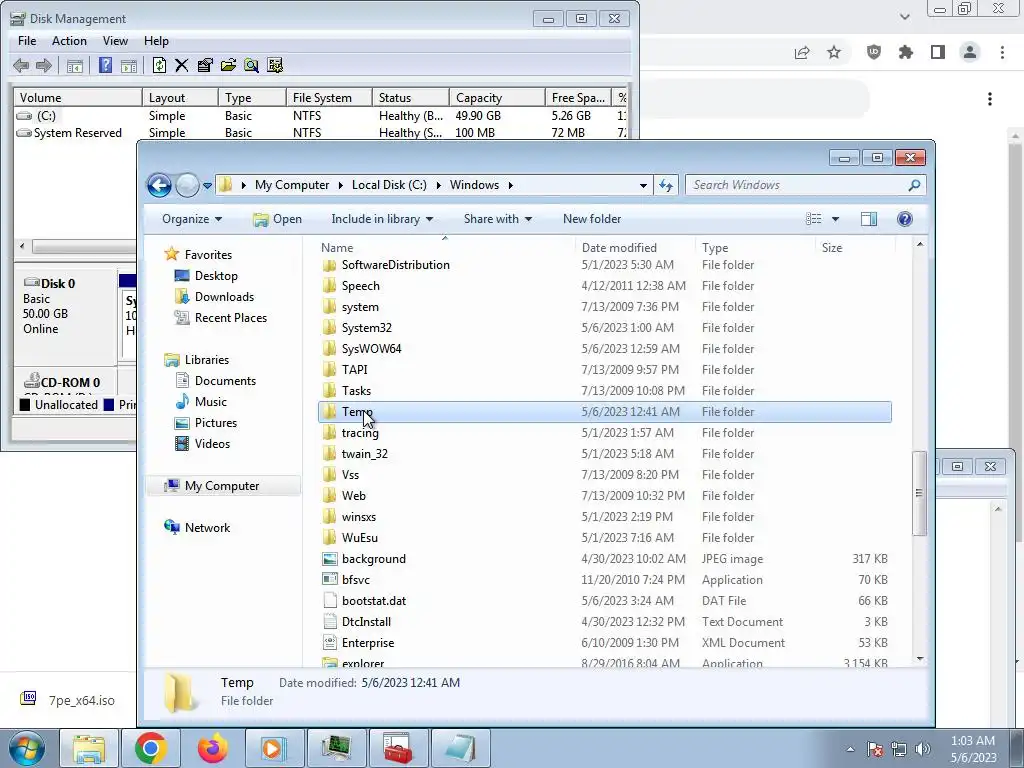Click Explore magnifier icon in Disk Management toolbar
Image resolution: width=1024 pixels, height=768 pixels.
[251, 65]
